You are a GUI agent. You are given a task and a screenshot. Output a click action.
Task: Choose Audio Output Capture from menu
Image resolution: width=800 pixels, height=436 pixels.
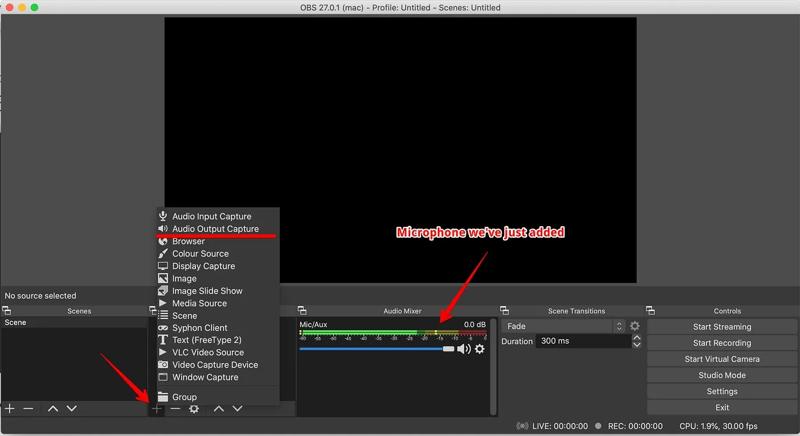pyautogui.click(x=215, y=229)
